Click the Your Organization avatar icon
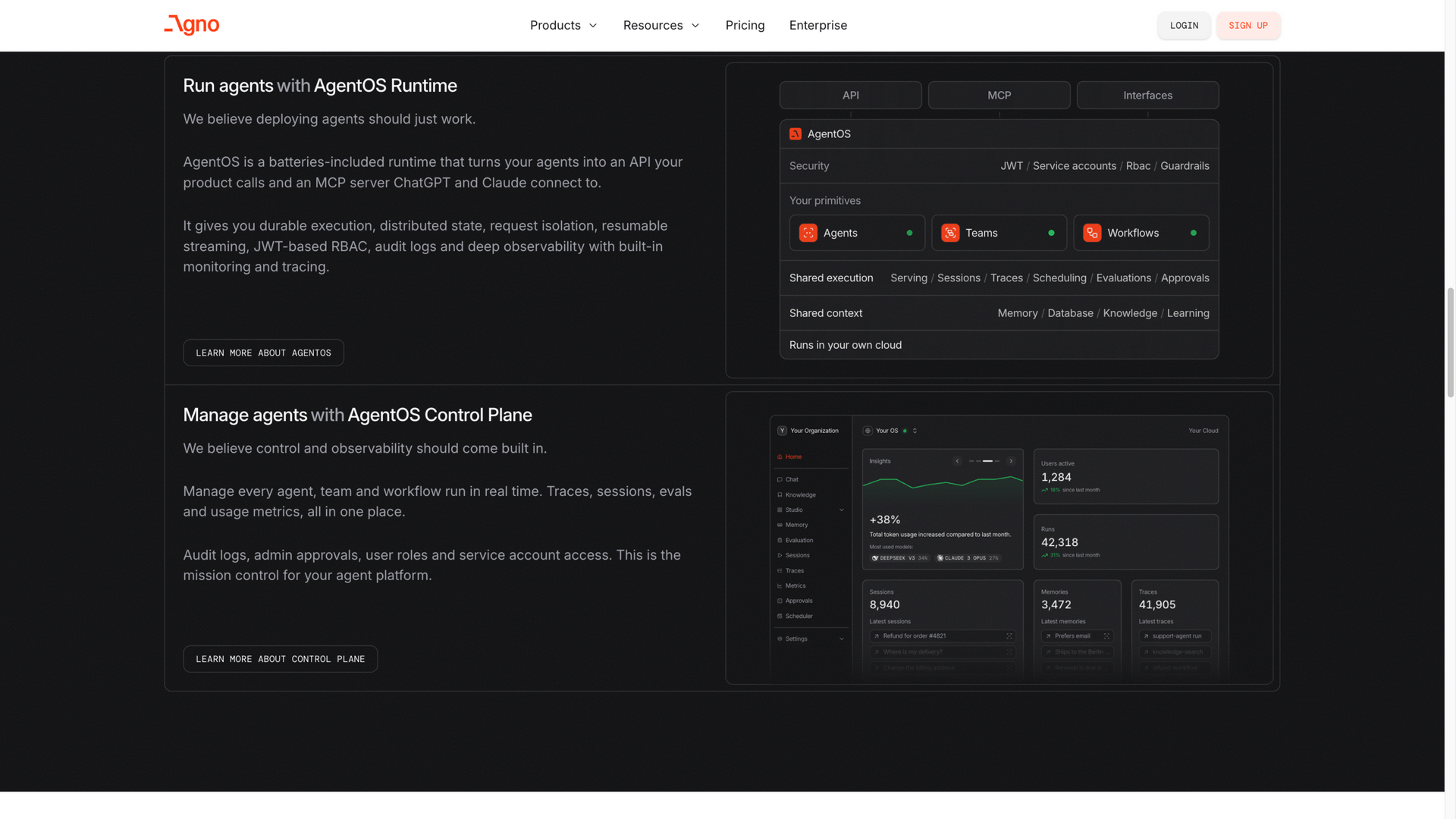This screenshot has height=819, width=1456. 782,431
